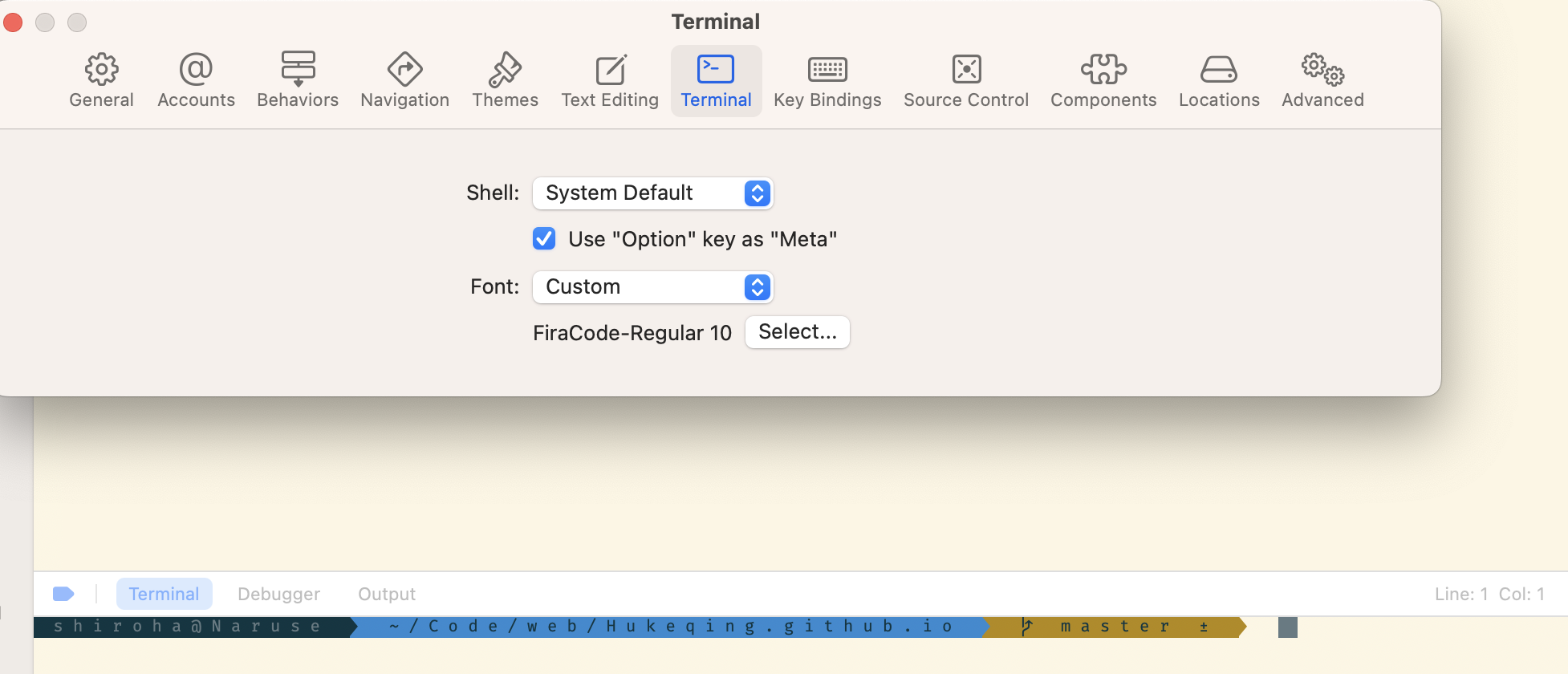Go to the Themes preferences pane
Image resolution: width=1568 pixels, height=674 pixels.
tap(505, 80)
